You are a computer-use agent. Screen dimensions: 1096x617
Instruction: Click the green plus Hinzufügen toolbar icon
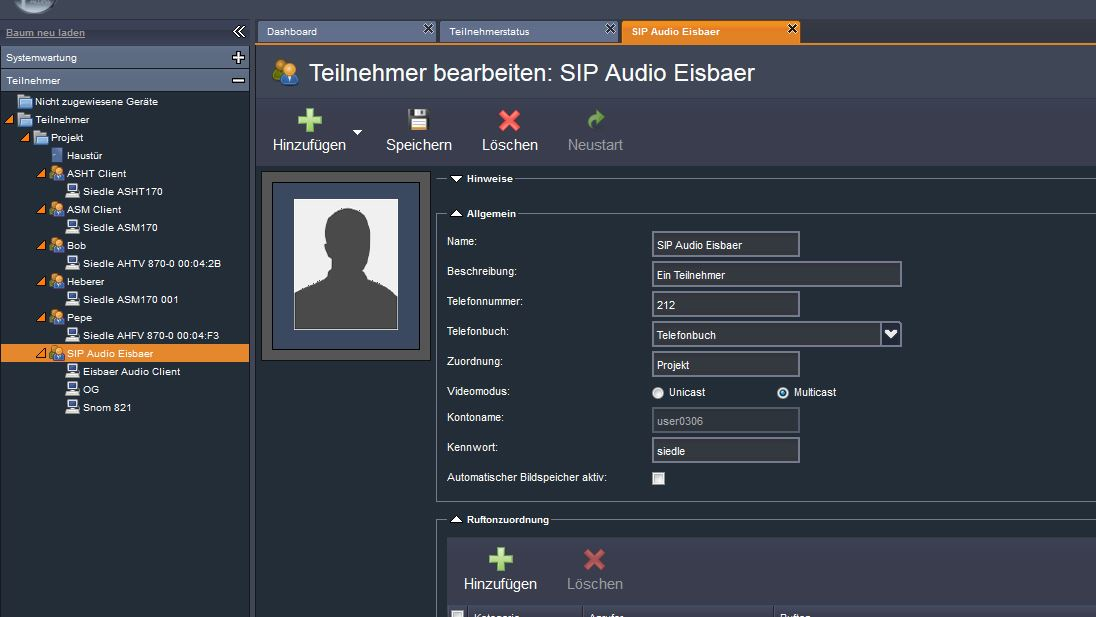tap(310, 120)
